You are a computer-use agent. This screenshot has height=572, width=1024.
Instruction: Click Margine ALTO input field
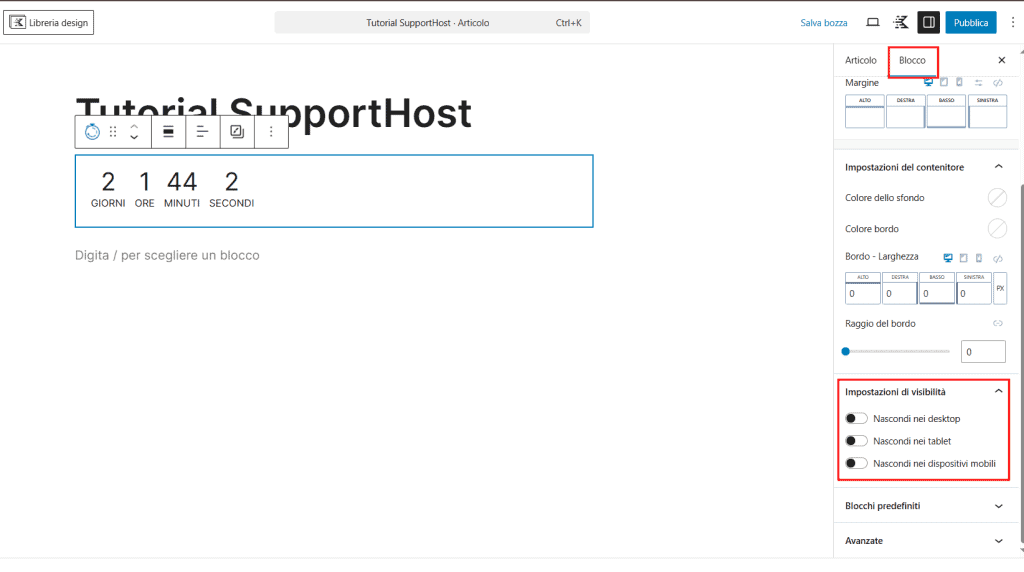pyautogui.click(x=865, y=116)
